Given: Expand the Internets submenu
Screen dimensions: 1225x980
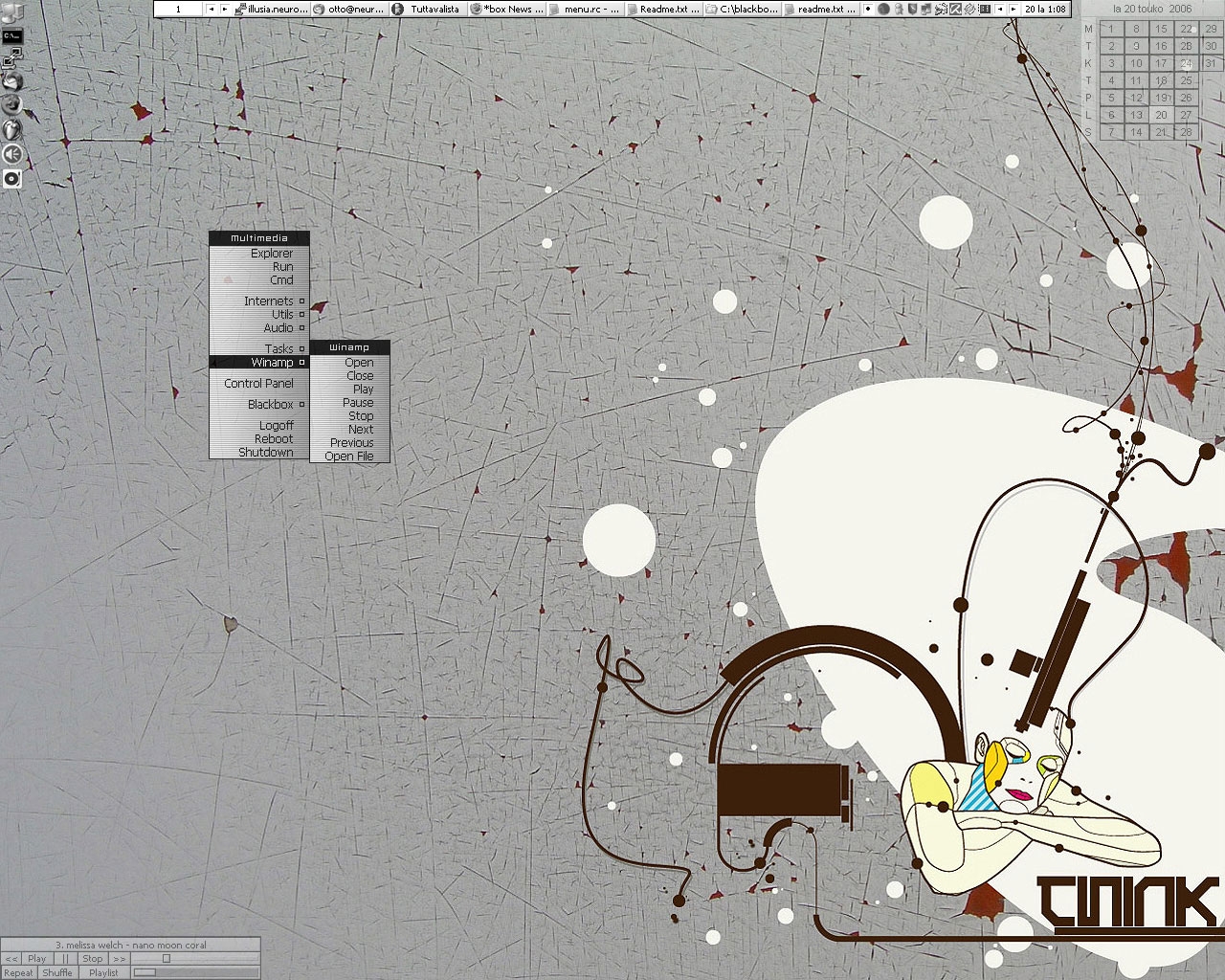Looking at the screenshot, I should point(268,301).
